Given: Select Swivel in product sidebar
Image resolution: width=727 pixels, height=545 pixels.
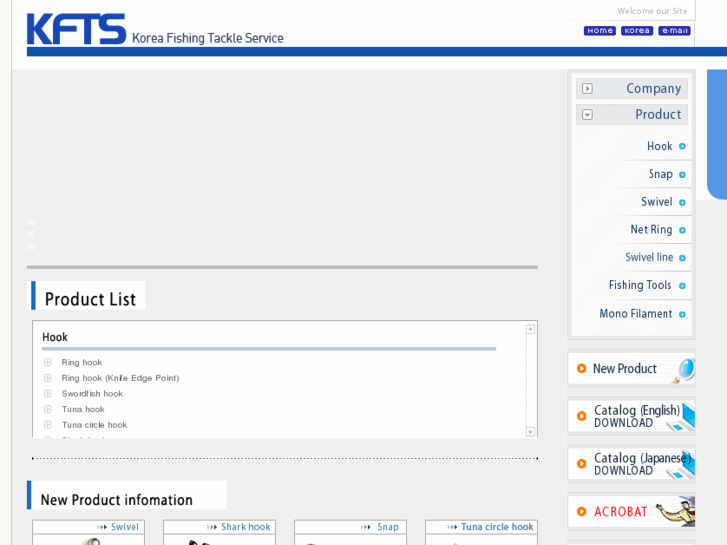Looking at the screenshot, I should click(657, 202).
